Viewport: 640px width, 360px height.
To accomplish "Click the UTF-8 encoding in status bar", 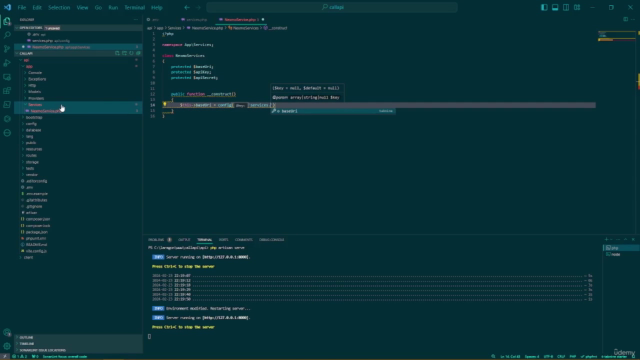I will click(x=548, y=356).
